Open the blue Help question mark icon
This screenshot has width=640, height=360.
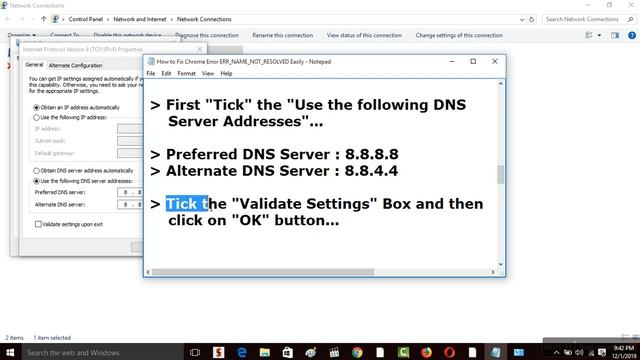click(x=632, y=36)
